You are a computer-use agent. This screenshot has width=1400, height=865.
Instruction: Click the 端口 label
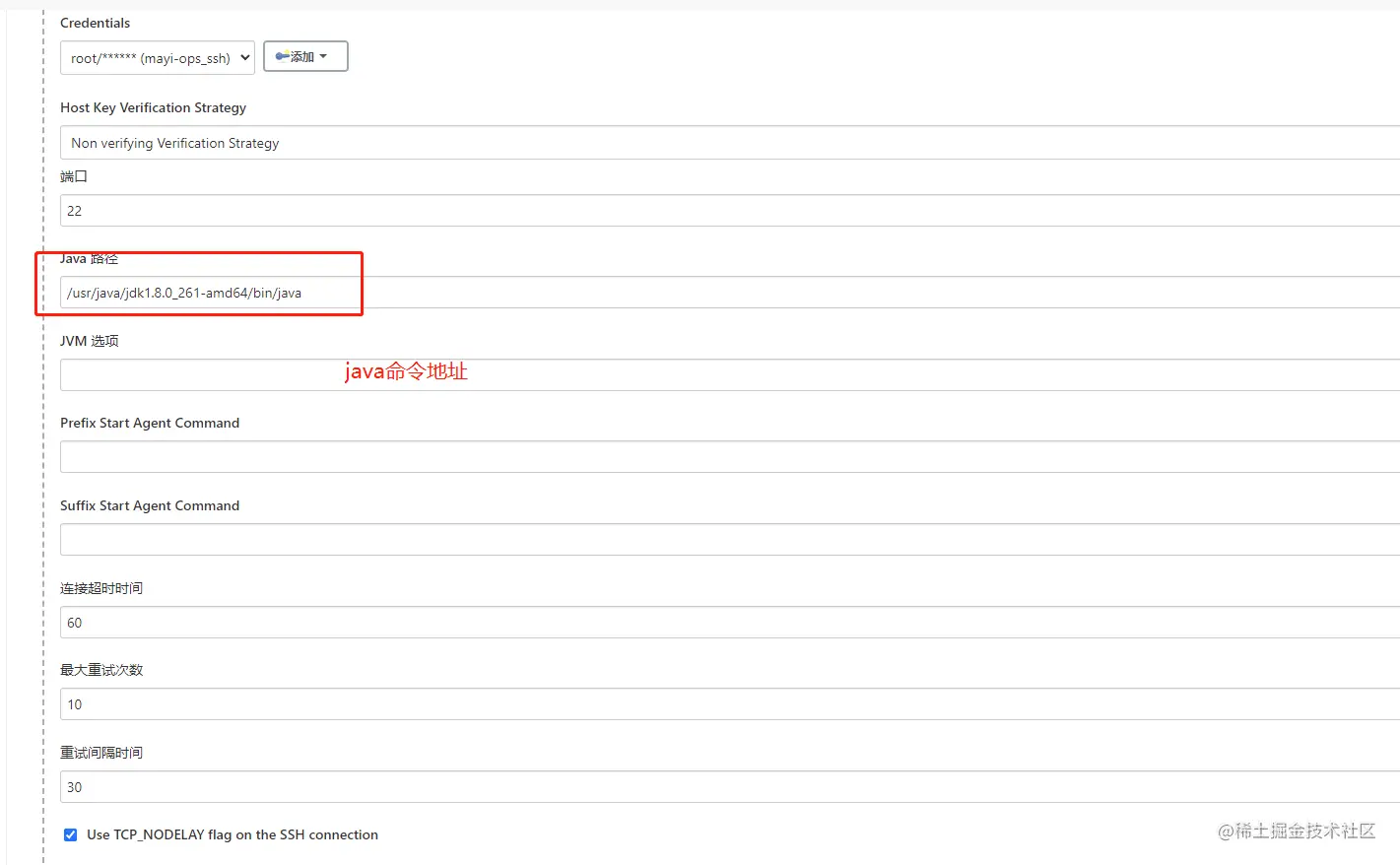[74, 176]
